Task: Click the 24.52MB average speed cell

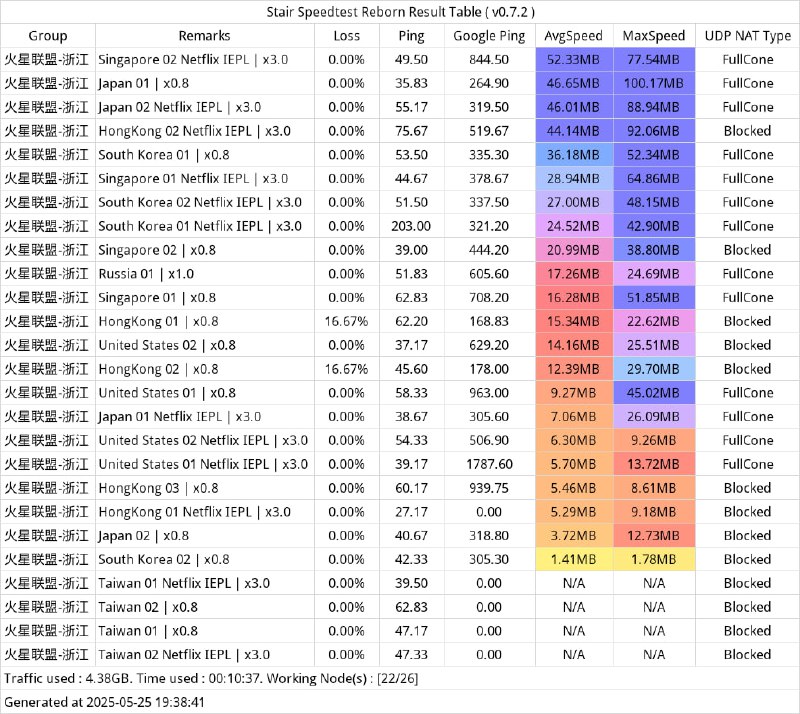Action: click(x=574, y=227)
